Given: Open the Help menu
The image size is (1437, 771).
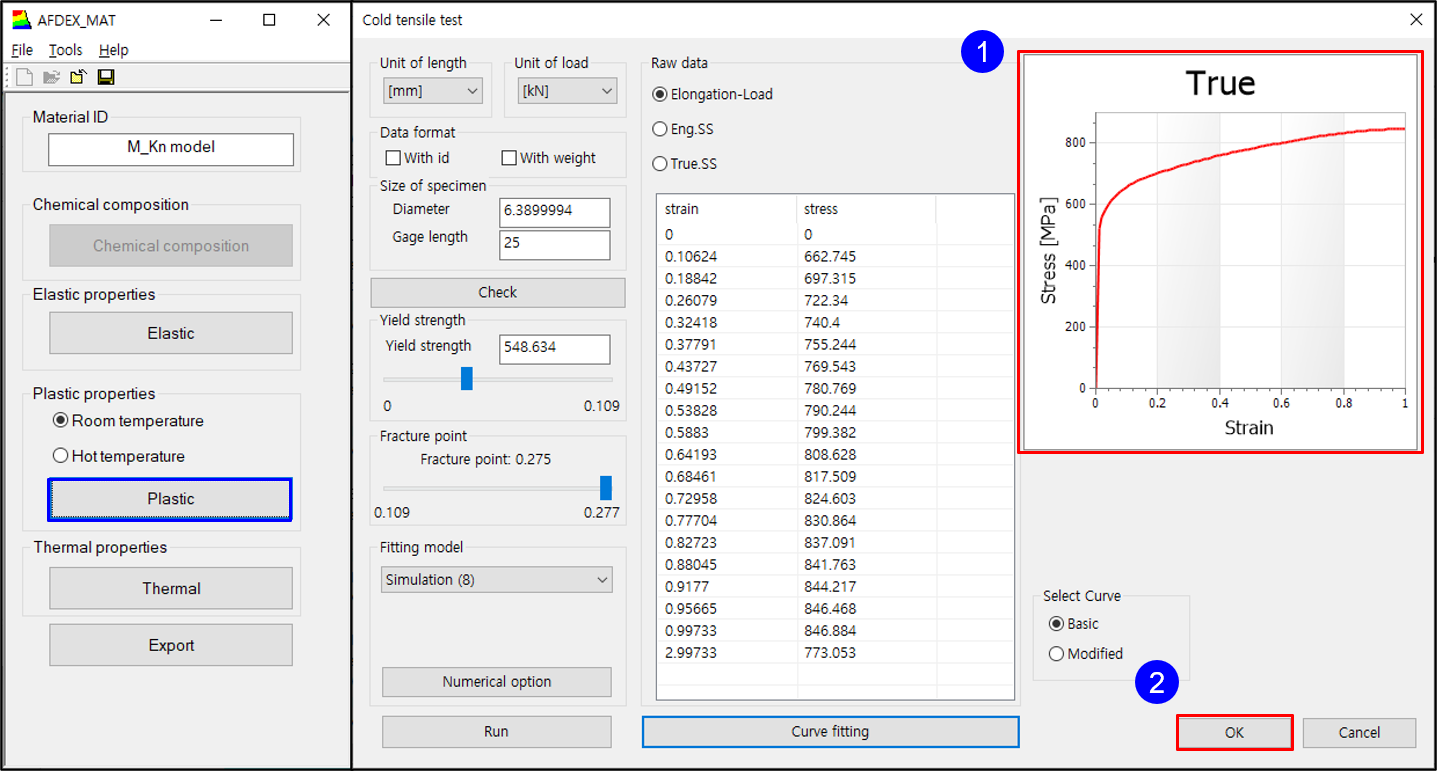Looking at the screenshot, I should coord(114,50).
